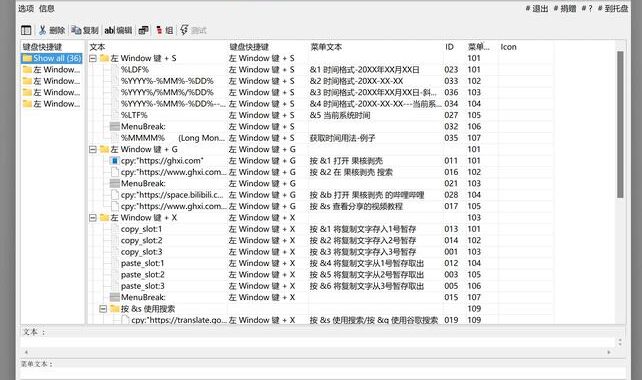
Task: Toggle the panel layout icon in the toolbar
Action: (26, 30)
